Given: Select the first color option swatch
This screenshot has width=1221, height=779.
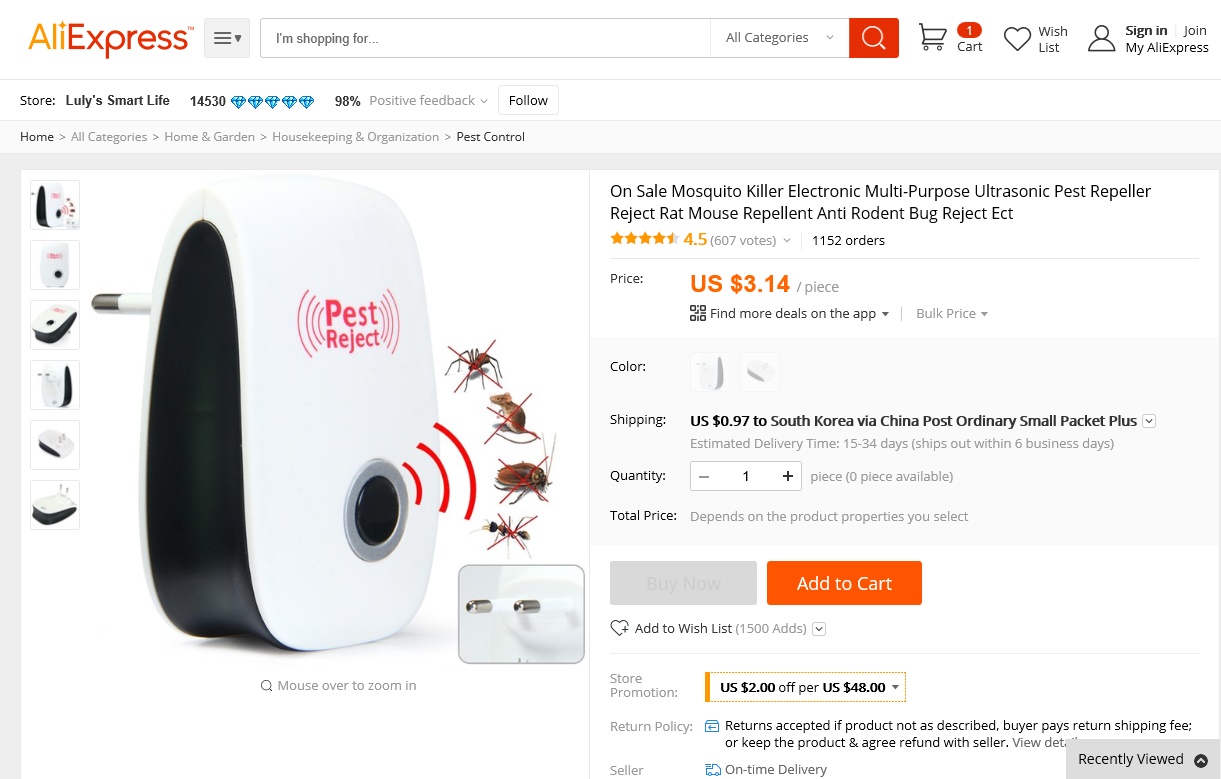Looking at the screenshot, I should tap(709, 372).
